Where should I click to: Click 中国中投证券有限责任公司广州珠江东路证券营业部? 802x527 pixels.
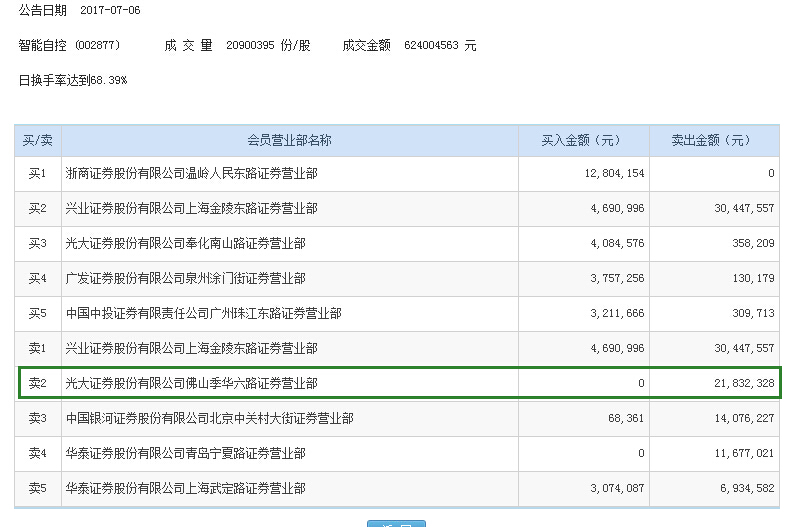point(204,313)
